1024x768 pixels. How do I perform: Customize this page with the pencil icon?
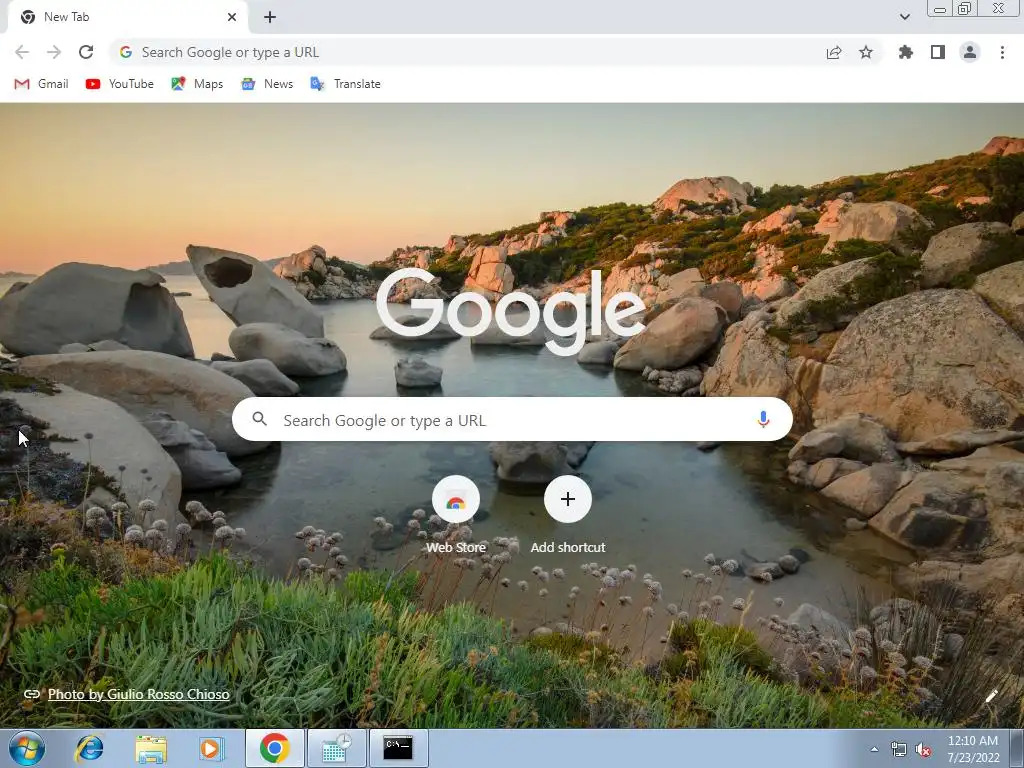click(992, 696)
